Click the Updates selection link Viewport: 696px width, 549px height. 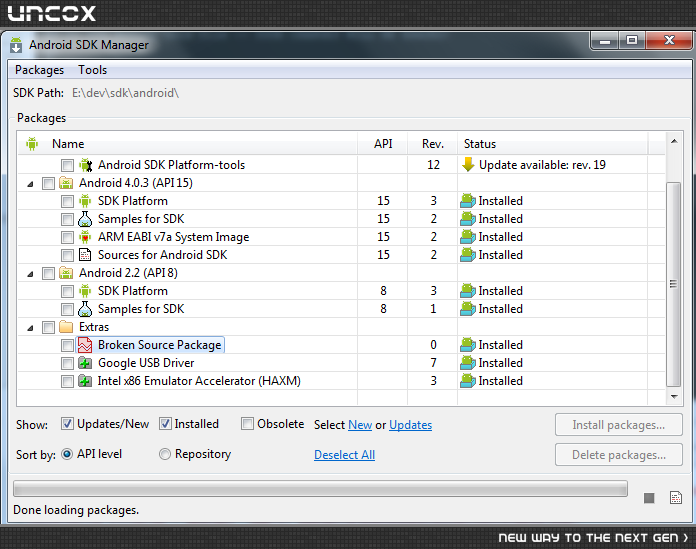[411, 425]
